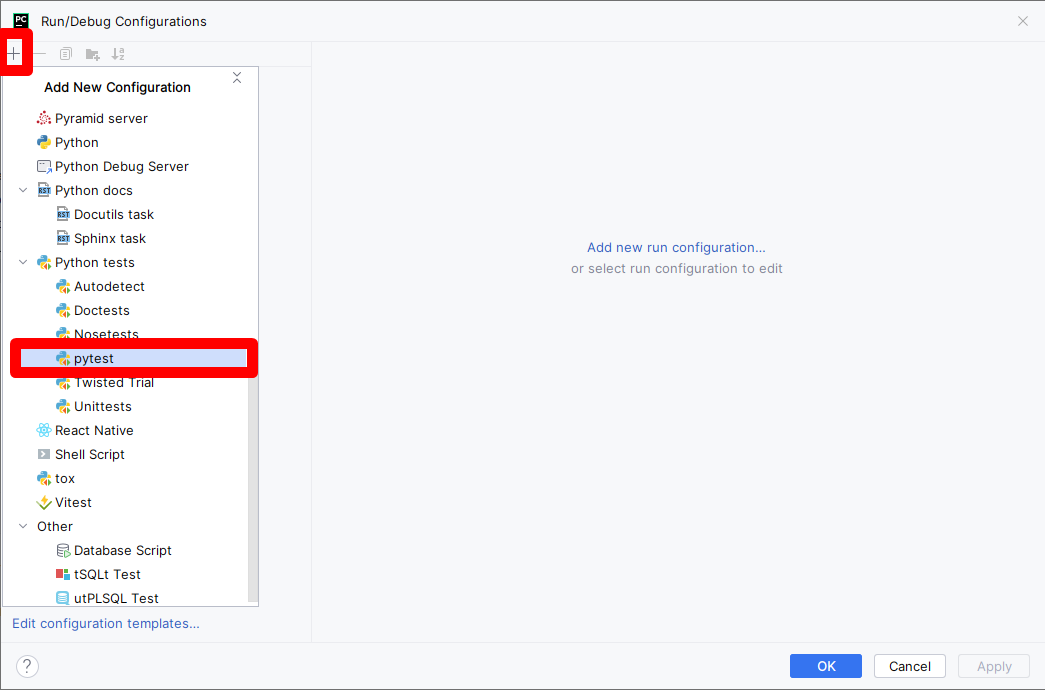
Task: Click the Add New Configuration plus icon
Action: click(14, 53)
